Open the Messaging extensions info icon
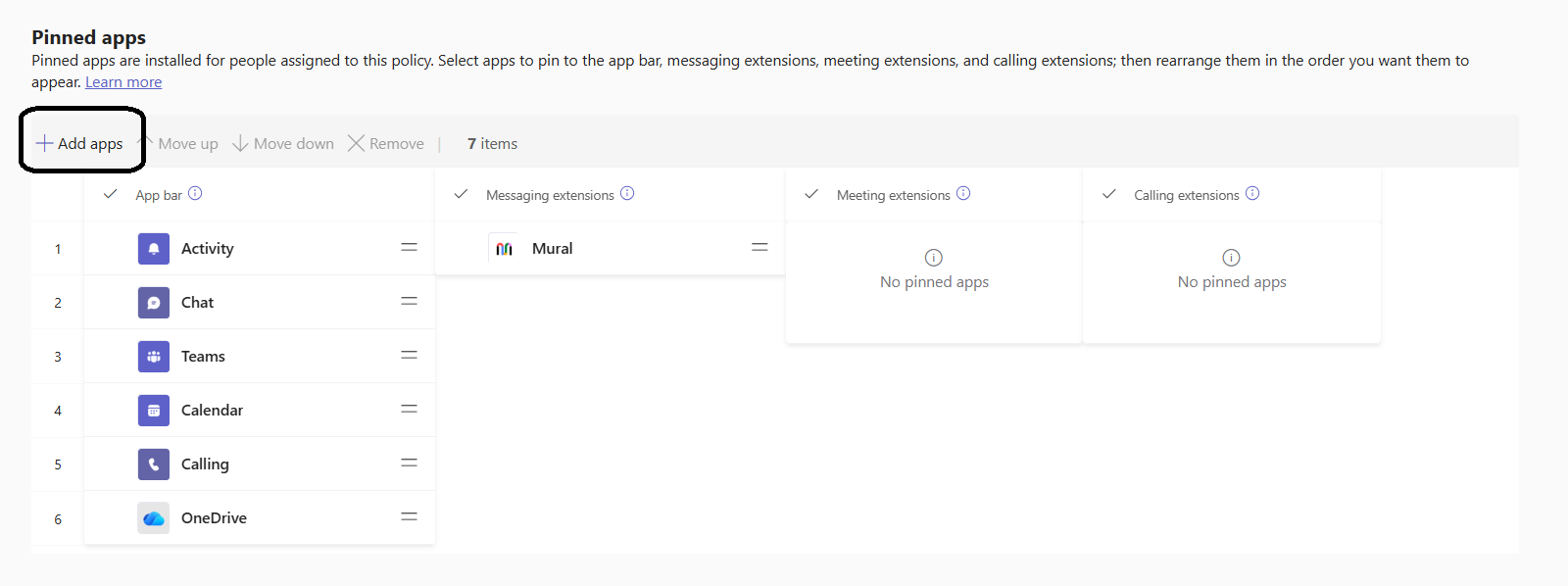1568x586 pixels. point(627,193)
